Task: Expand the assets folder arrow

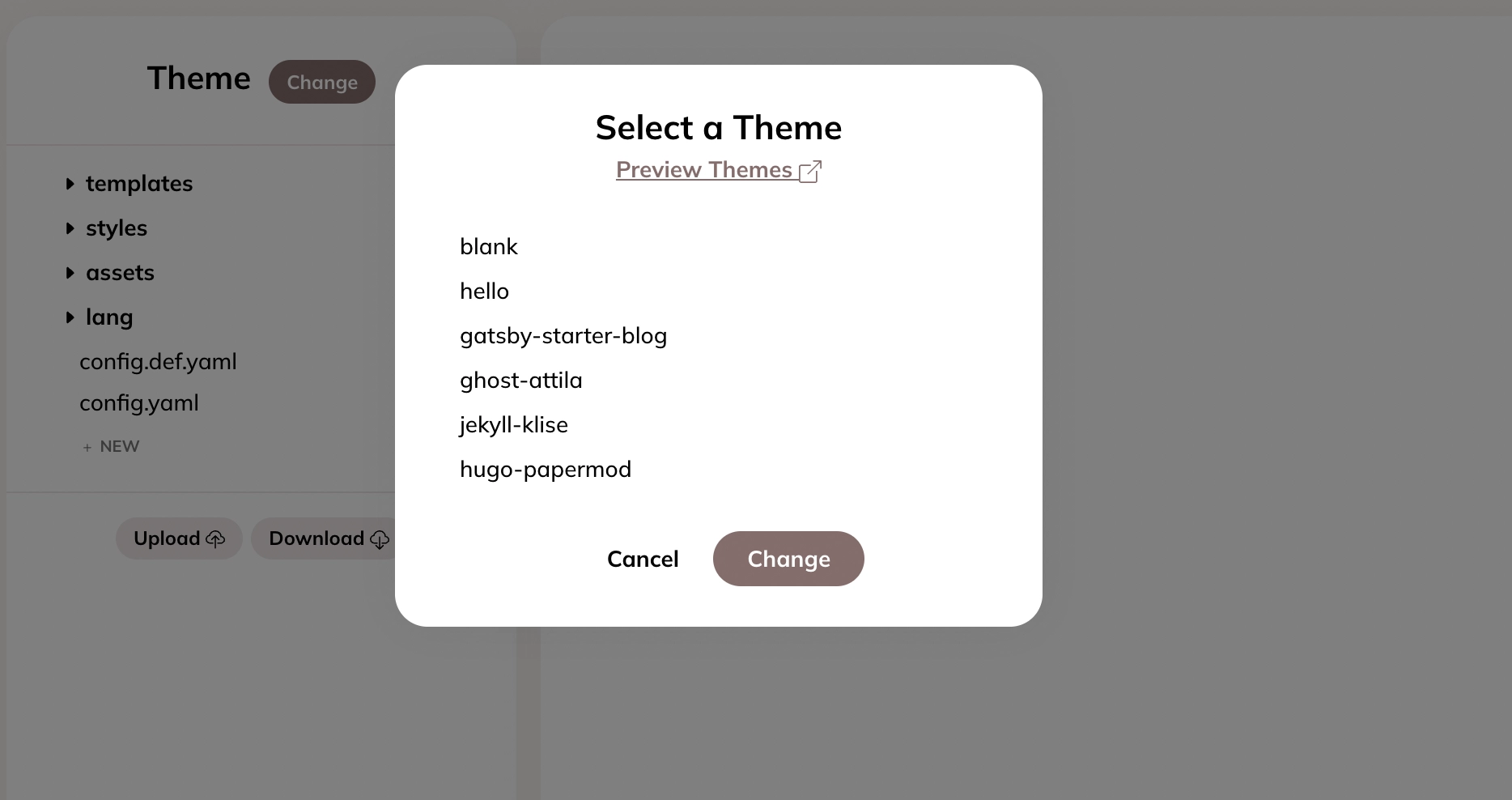Action: 70,273
